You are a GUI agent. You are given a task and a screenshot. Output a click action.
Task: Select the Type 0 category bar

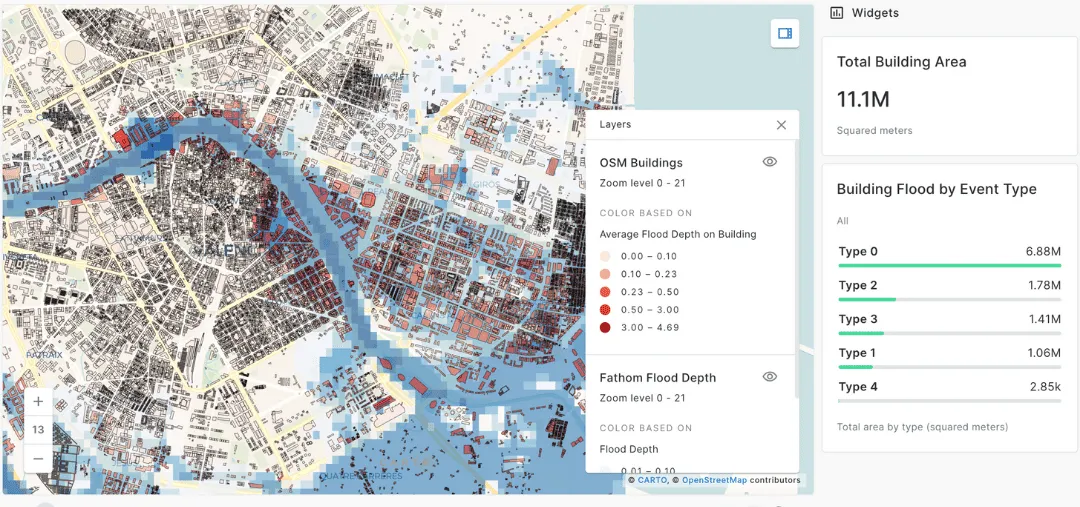pyautogui.click(x=949, y=265)
